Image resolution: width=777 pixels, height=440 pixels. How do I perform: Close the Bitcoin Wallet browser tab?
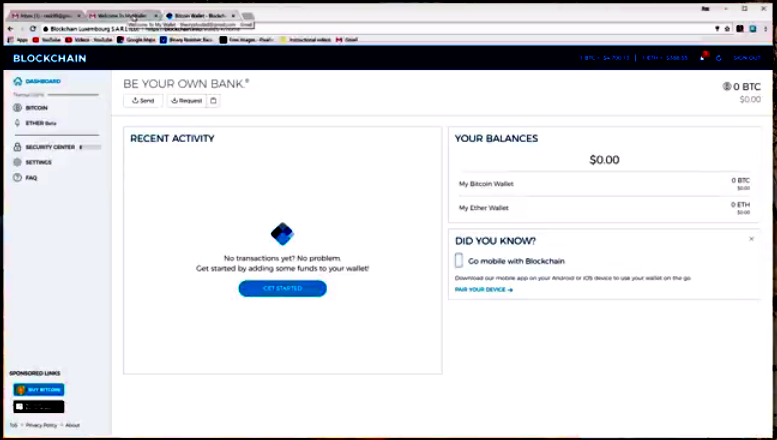point(233,16)
